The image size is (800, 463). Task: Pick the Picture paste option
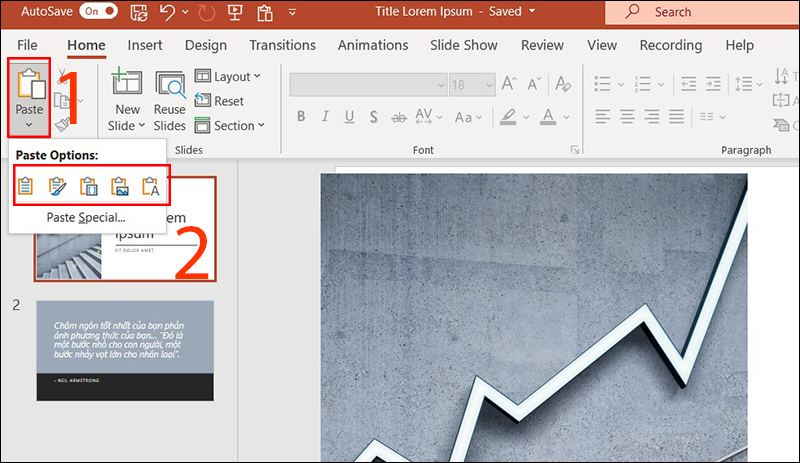click(x=120, y=185)
